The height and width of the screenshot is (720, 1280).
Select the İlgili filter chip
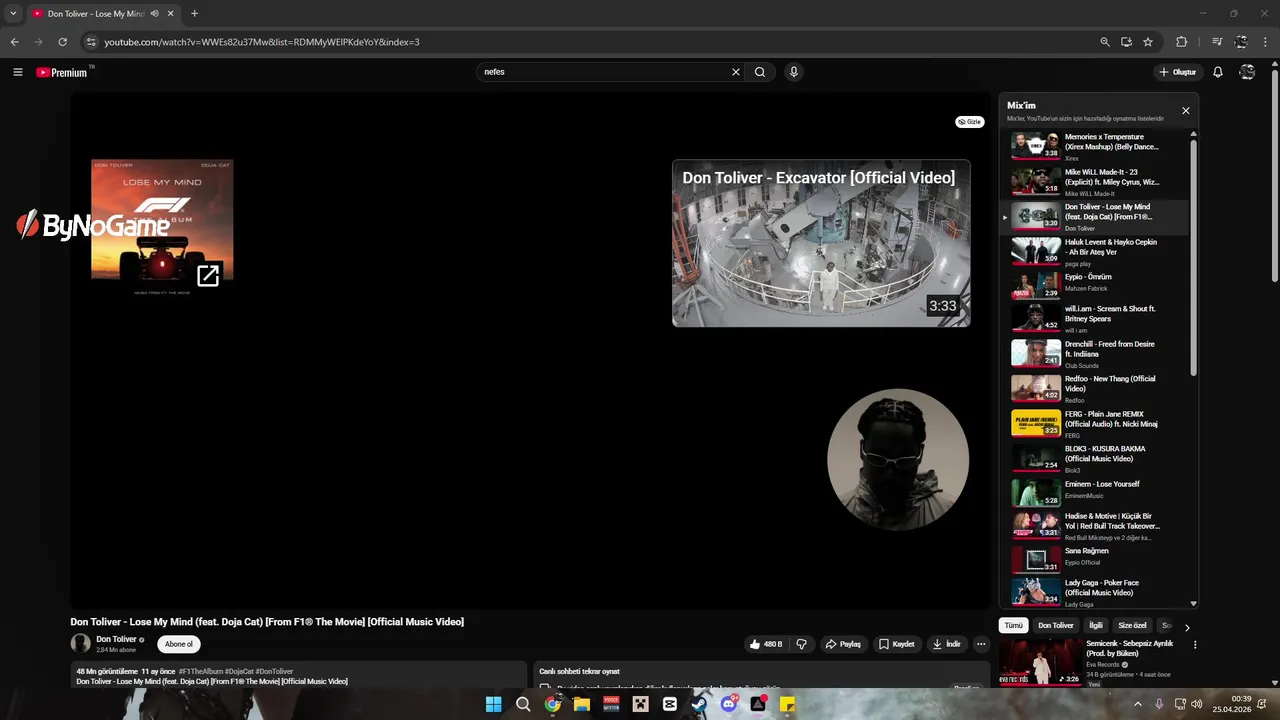(x=1096, y=626)
